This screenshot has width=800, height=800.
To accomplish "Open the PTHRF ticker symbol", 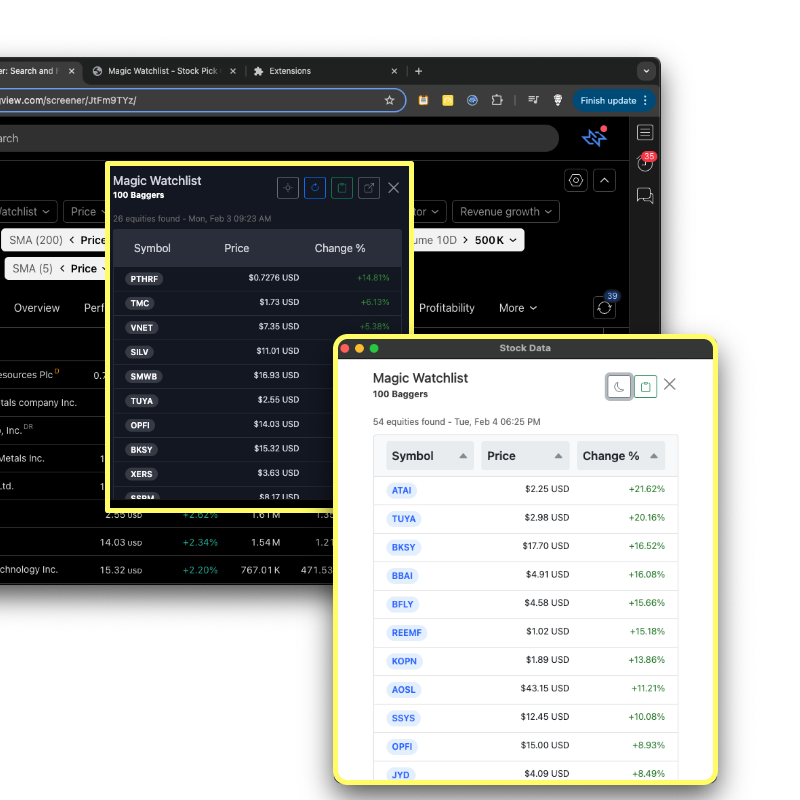I will pyautogui.click(x=143, y=279).
